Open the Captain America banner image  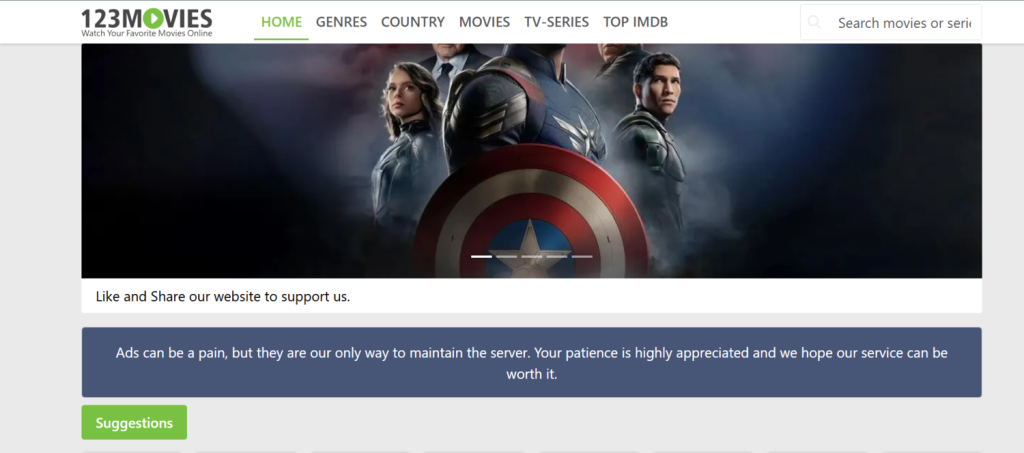pos(532,161)
